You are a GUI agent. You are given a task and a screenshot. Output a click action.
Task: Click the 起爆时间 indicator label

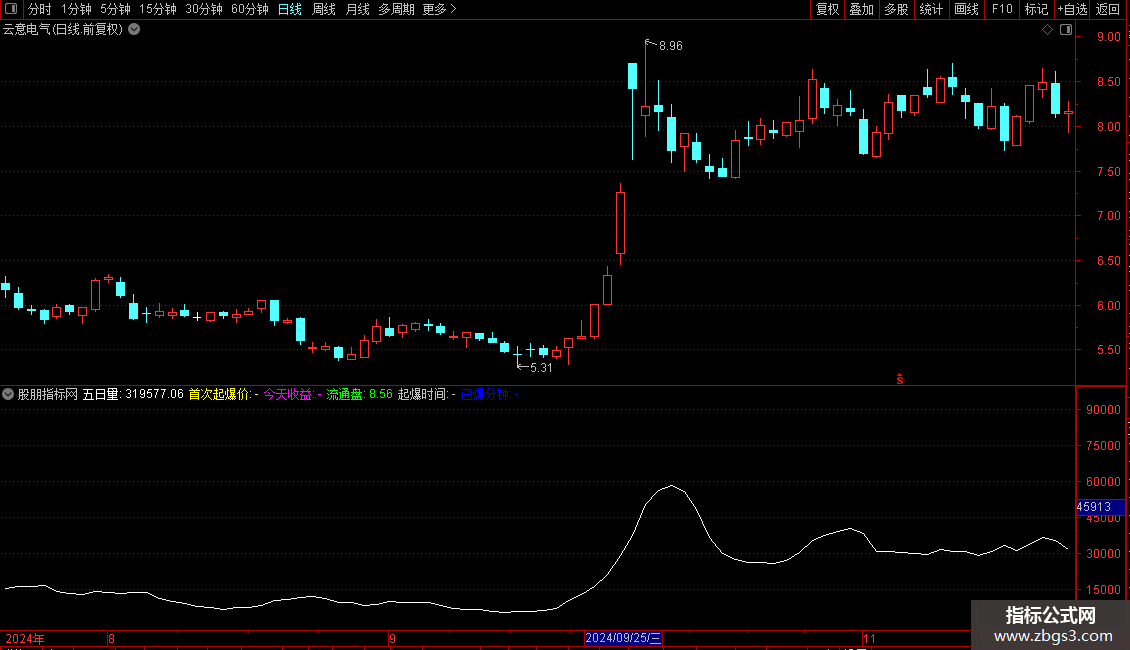[x=426, y=394]
